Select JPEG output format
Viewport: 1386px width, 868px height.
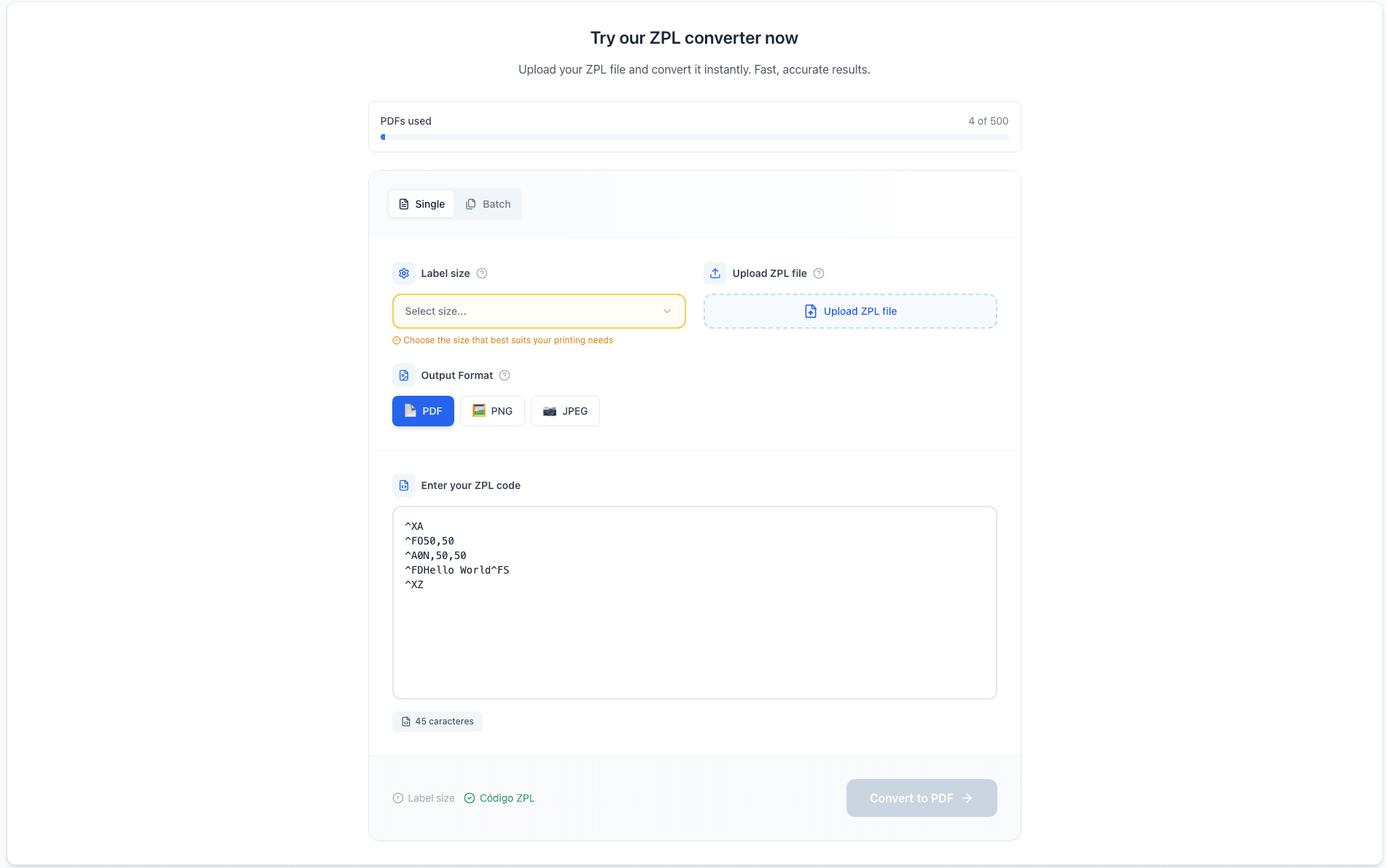[x=565, y=411]
